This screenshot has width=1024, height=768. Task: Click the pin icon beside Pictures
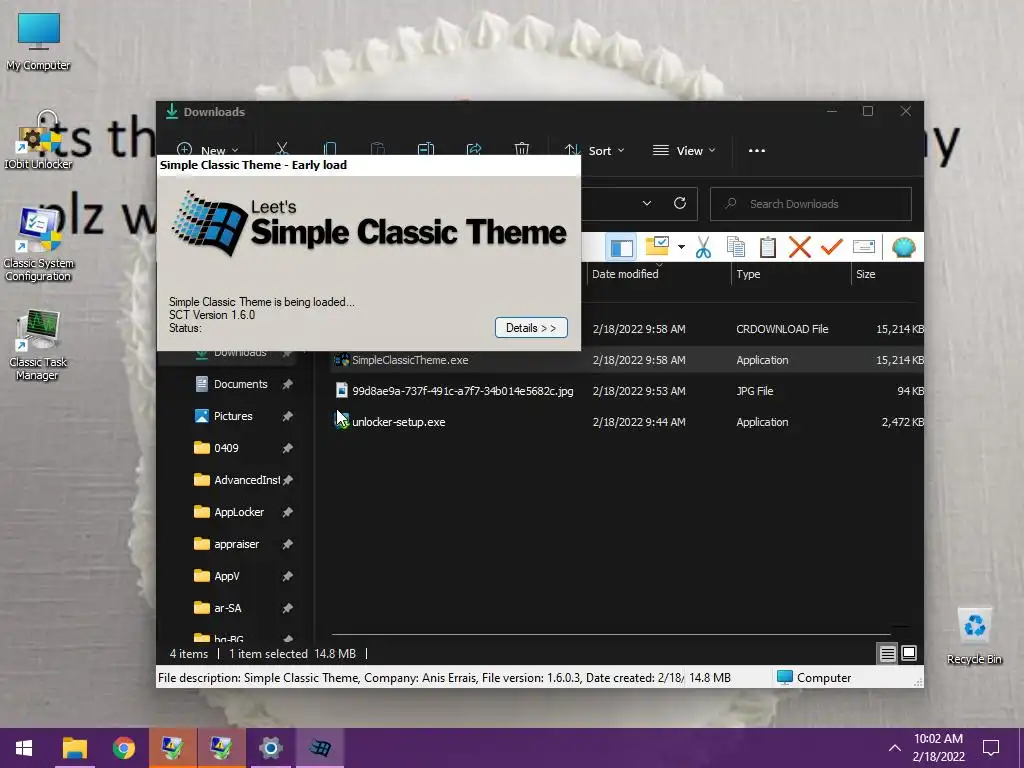coord(287,416)
